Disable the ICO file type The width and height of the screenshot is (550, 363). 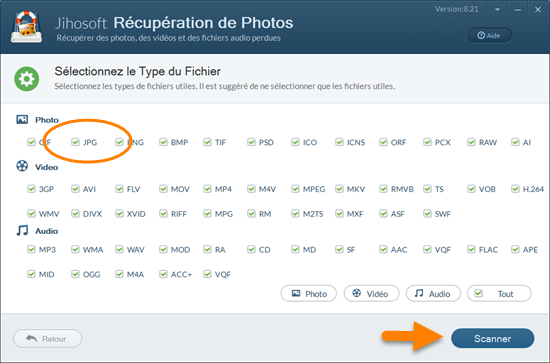click(x=295, y=142)
